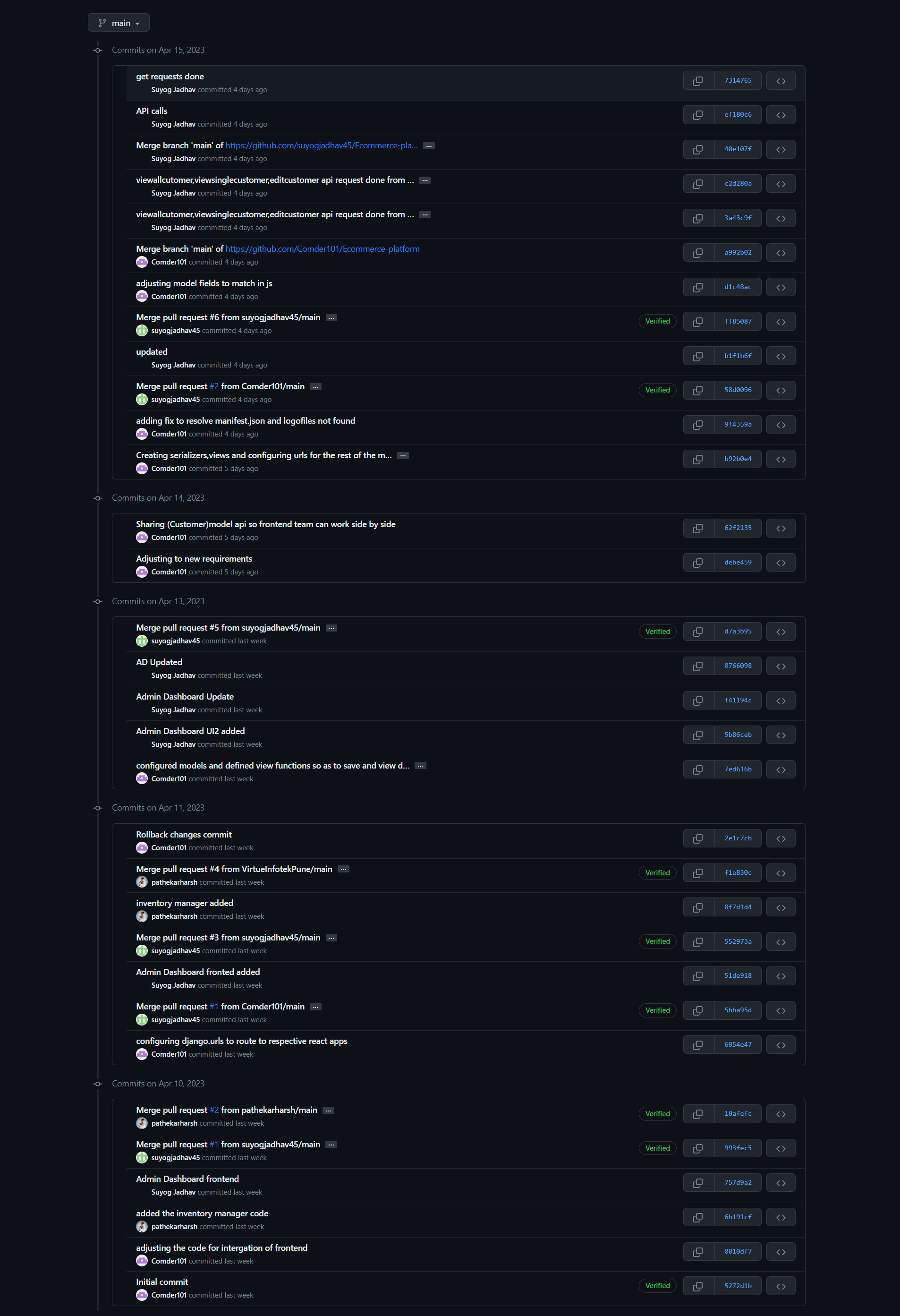Copy the full SHA of commit 7314765
This screenshot has height=1316, width=900.
697,80
